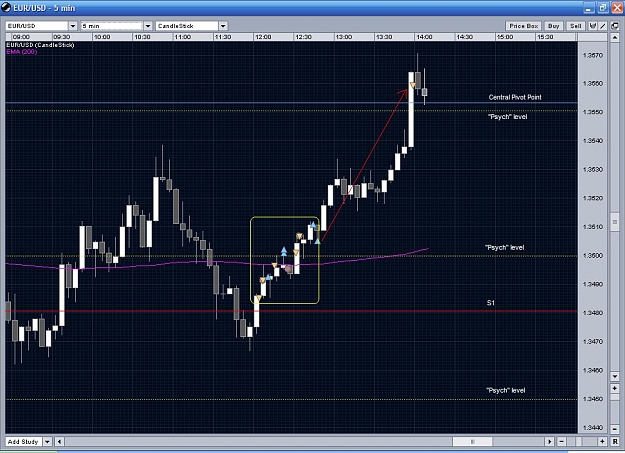
Task: Zoom out time axis minus button
Action: [561, 441]
